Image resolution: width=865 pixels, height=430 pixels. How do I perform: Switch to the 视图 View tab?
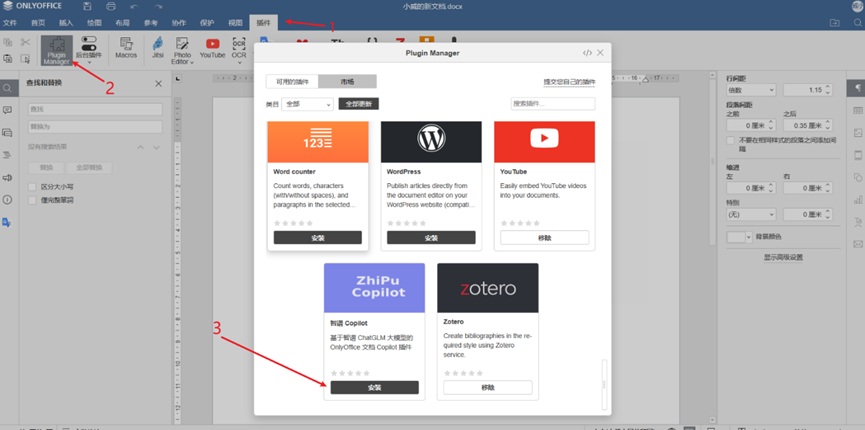[235, 23]
